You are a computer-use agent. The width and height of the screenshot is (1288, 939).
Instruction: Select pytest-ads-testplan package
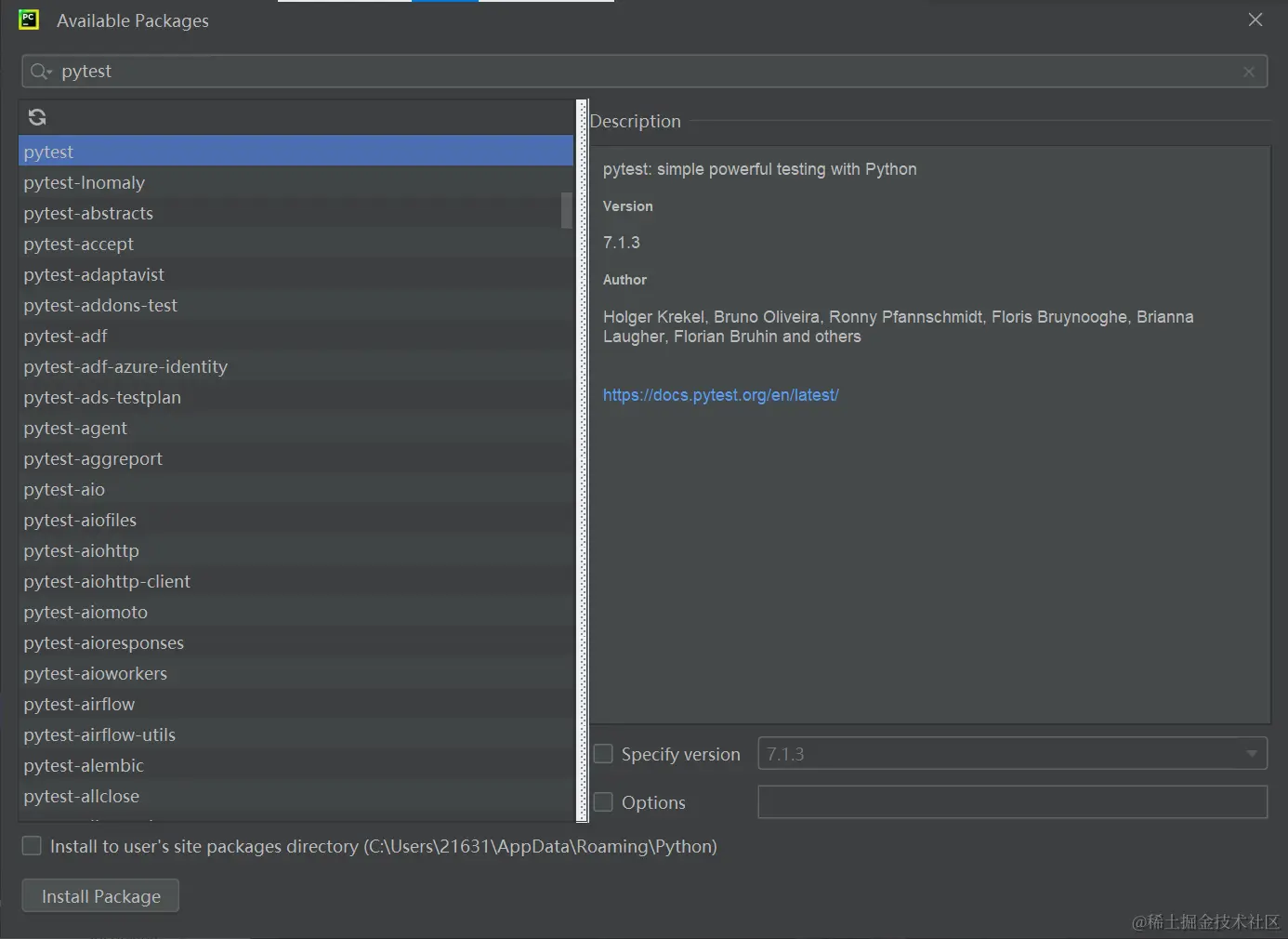tap(296, 397)
